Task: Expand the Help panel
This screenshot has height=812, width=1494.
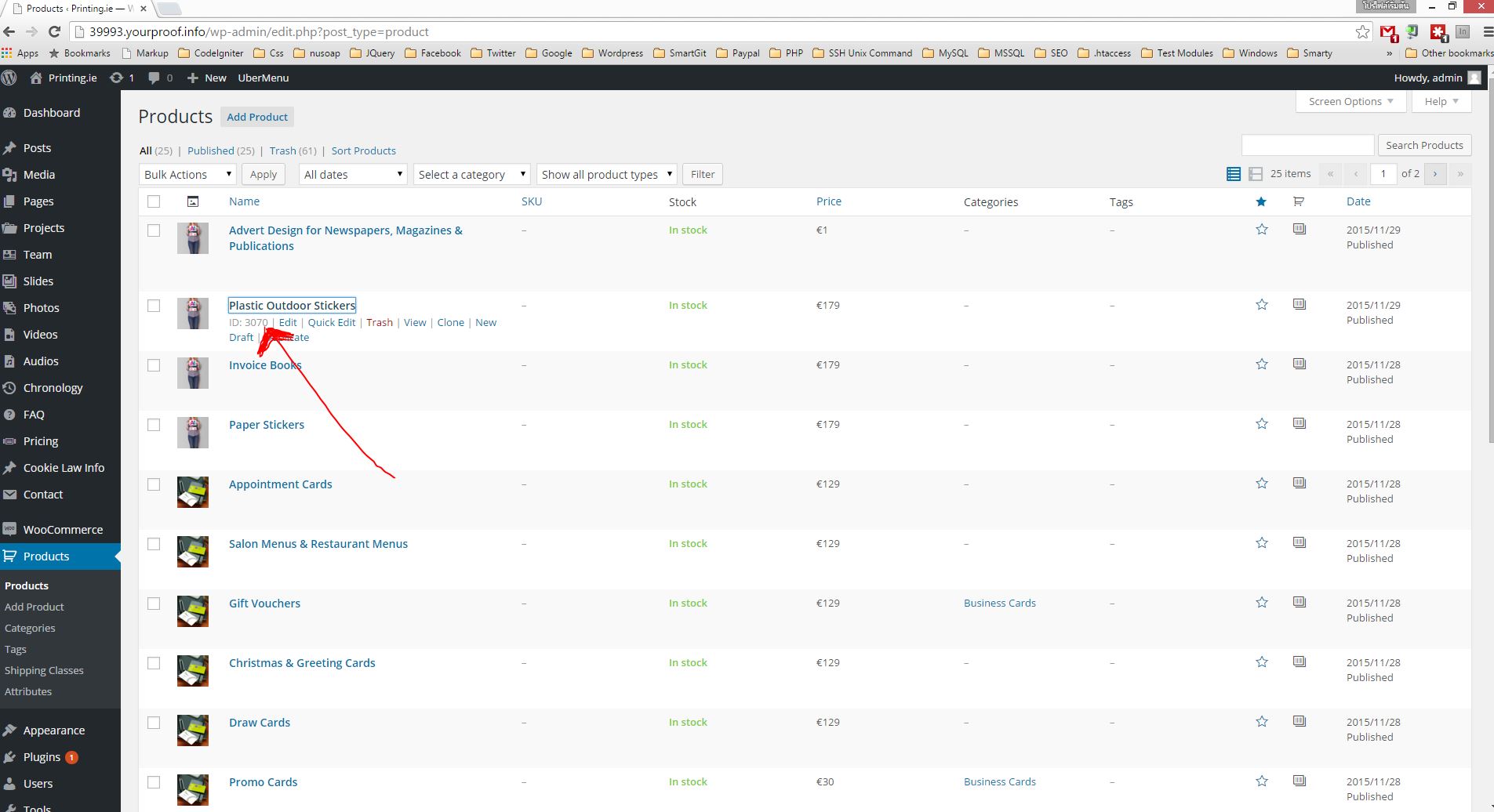Action: pos(1441,101)
